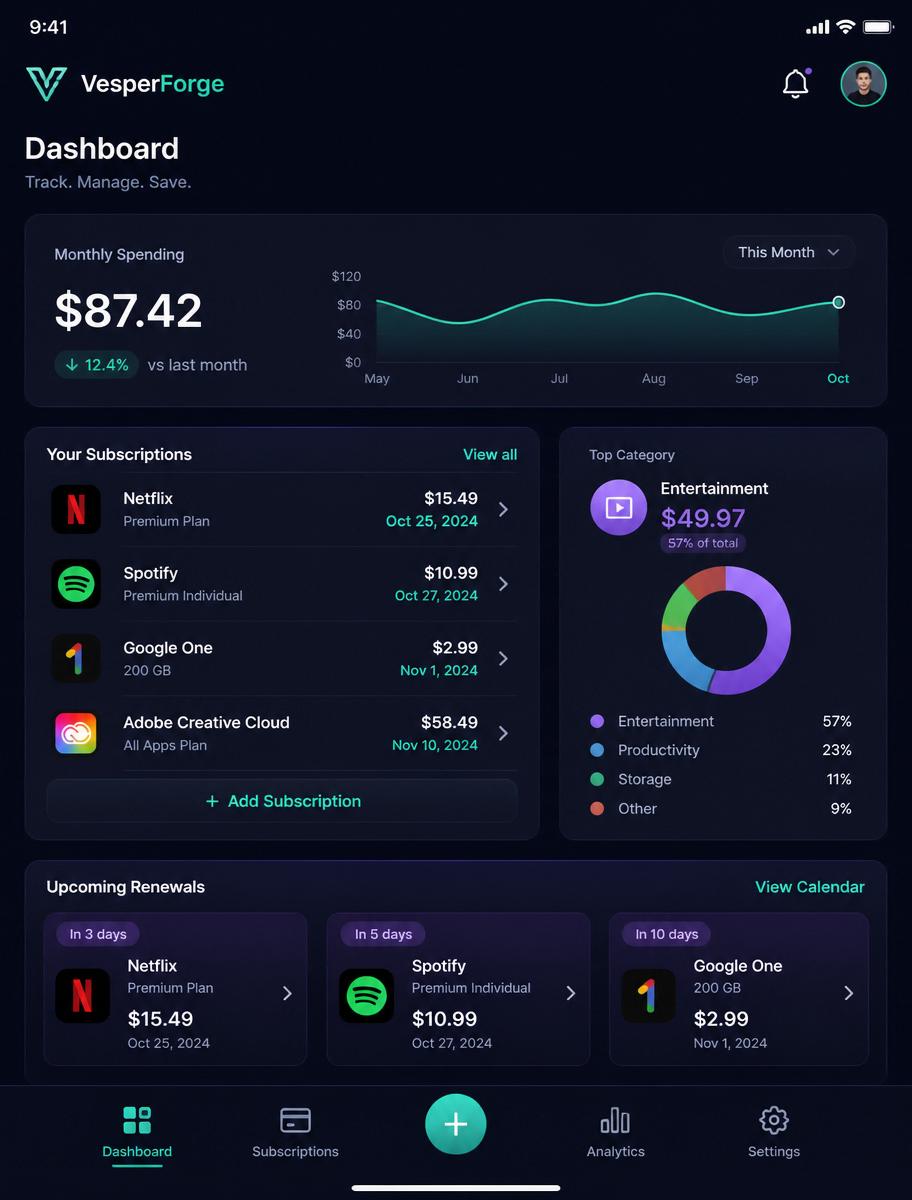
Task: Click the 12.4% decrease badge
Action: (x=96, y=365)
